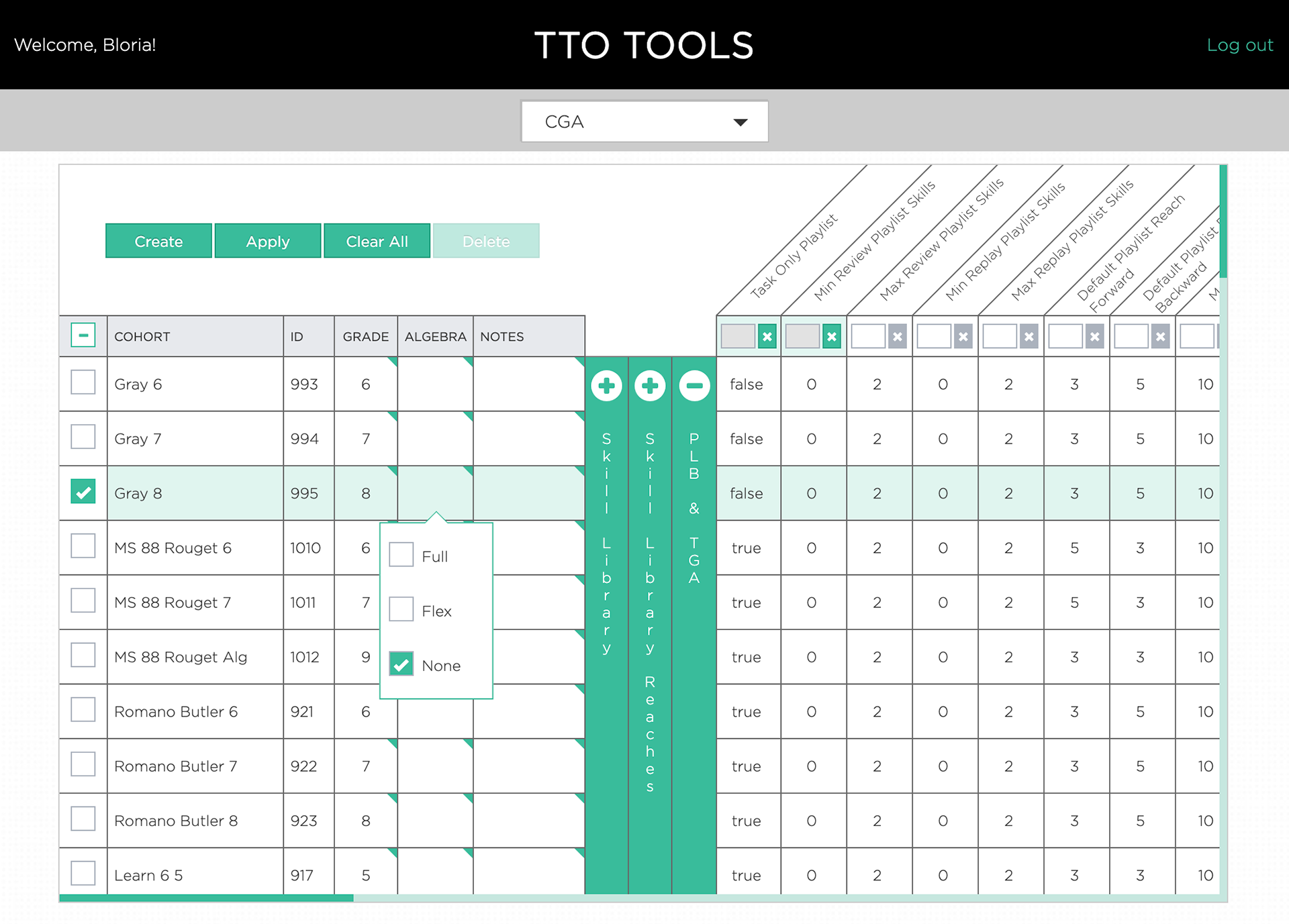Viewport: 1289px width, 924px height.
Task: Open the Grade cell for Gray 6
Action: pos(366,384)
